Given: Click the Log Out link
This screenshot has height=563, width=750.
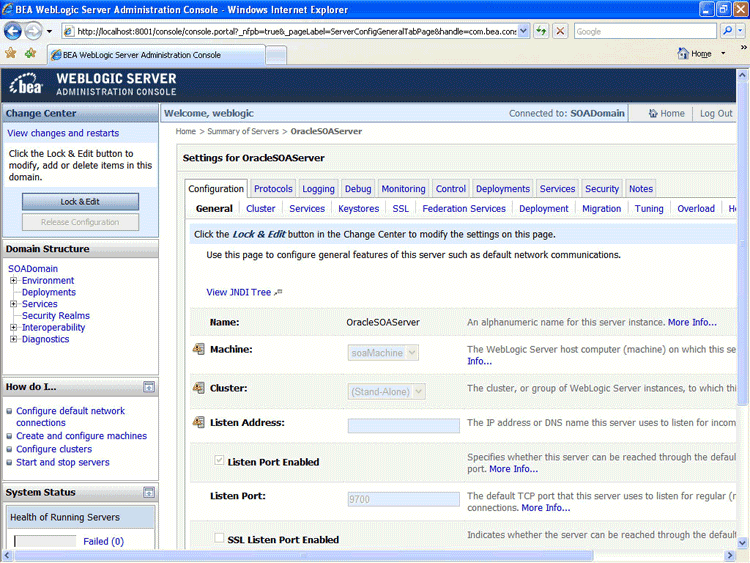Looking at the screenshot, I should (x=716, y=113).
